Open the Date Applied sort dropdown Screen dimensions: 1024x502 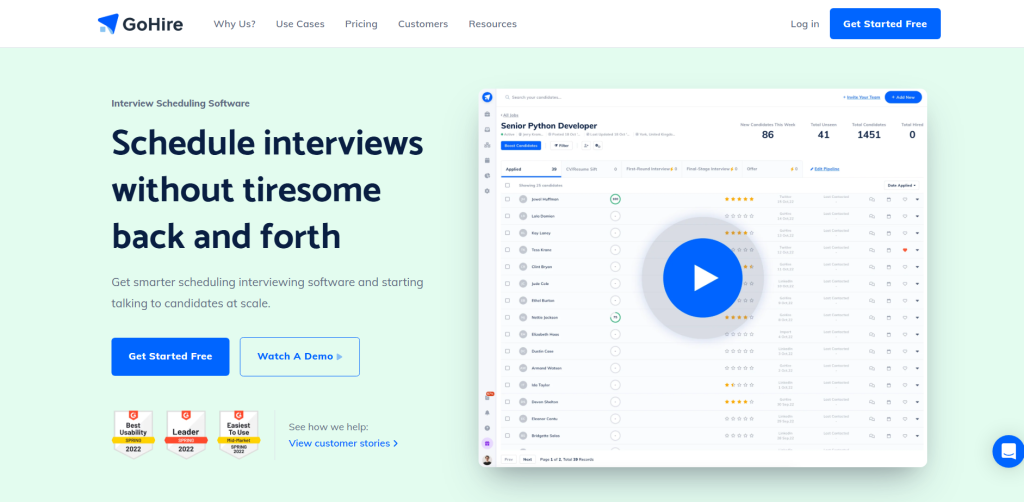tap(901, 185)
